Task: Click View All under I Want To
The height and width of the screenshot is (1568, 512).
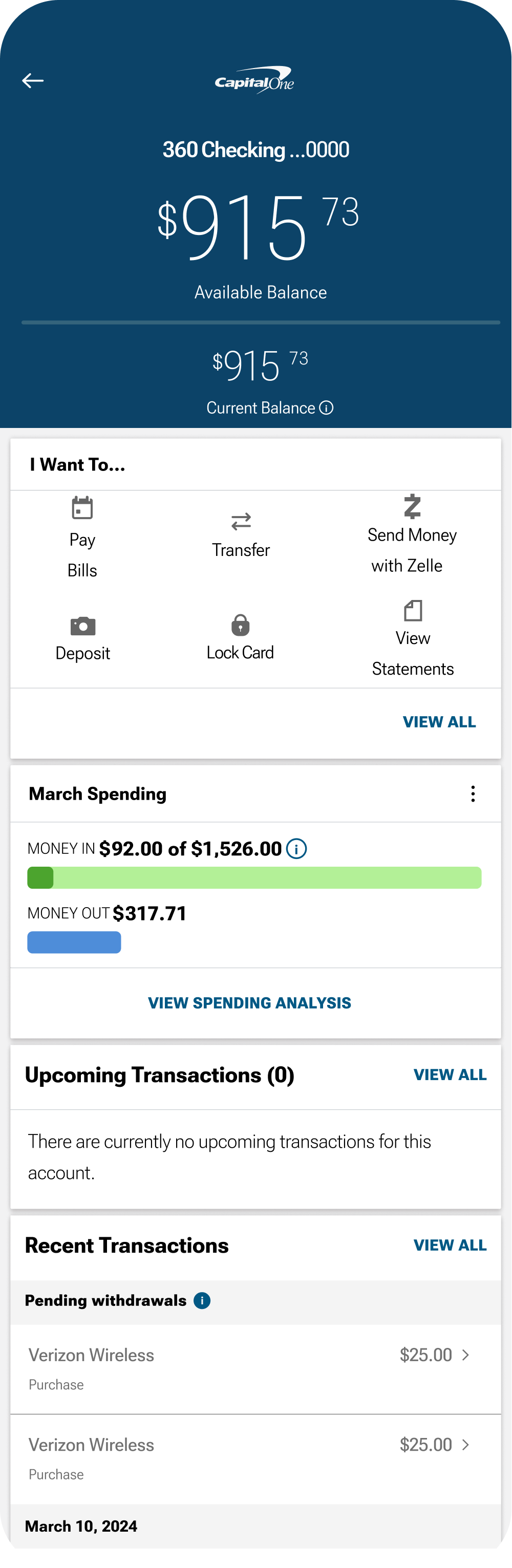Action: point(439,722)
